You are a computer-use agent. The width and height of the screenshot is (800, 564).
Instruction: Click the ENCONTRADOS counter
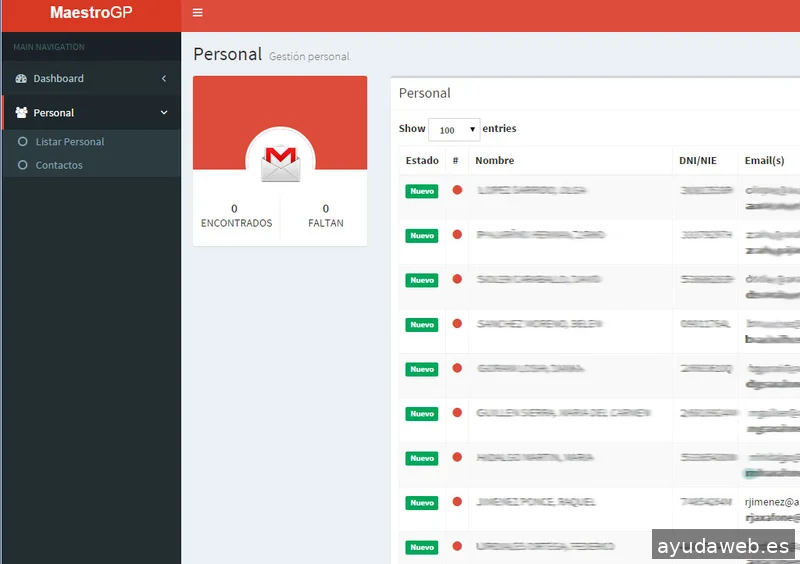(236, 216)
